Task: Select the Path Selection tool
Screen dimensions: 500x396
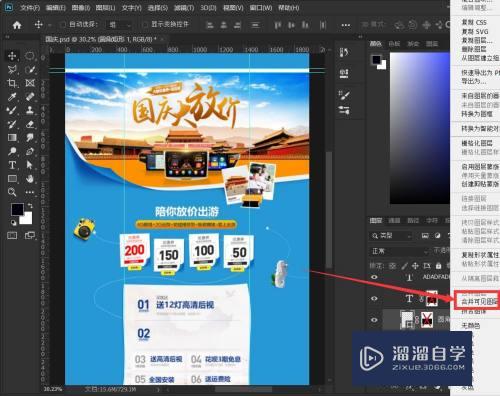Action: coord(30,165)
